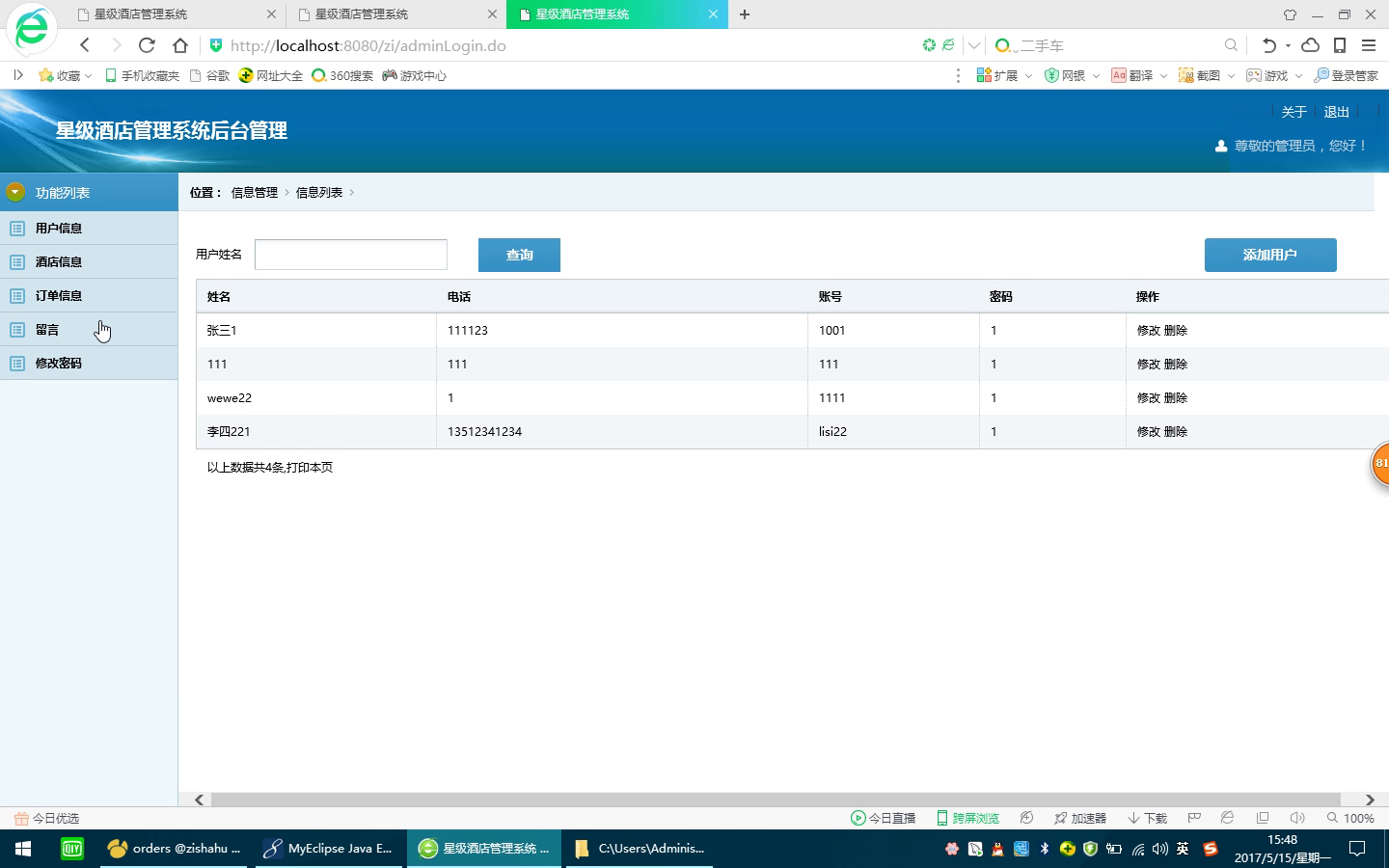Click 删除 for user wewe22
The width and height of the screenshot is (1389, 868).
pos(1176,397)
